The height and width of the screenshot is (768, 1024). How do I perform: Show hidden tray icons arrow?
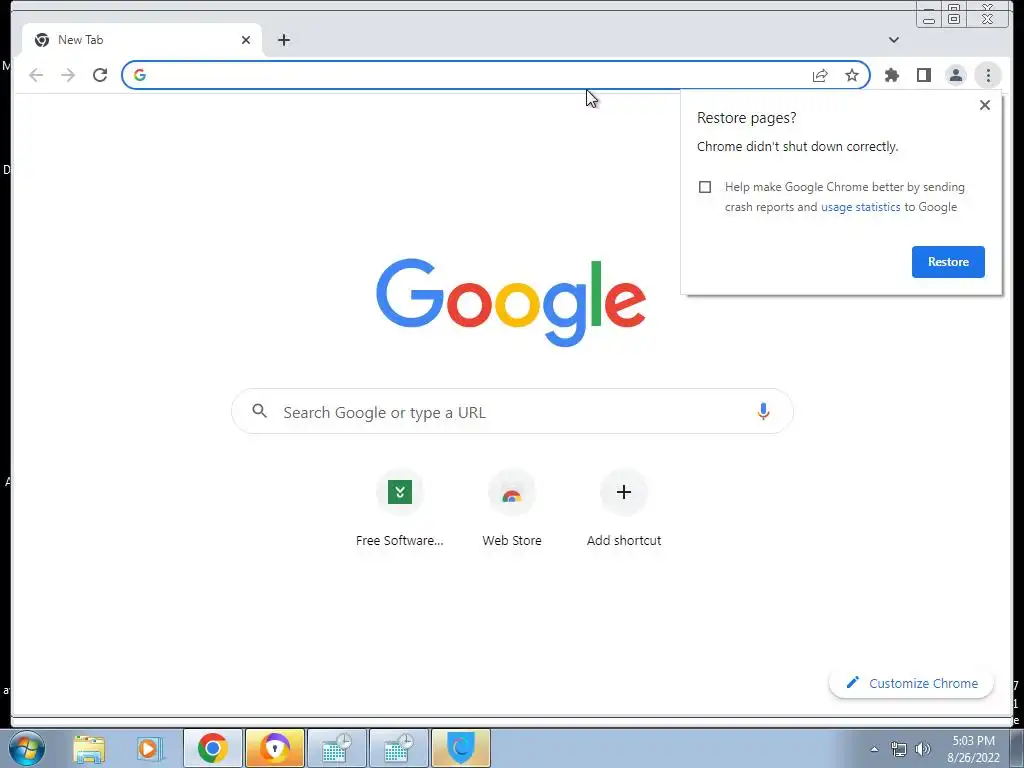(874, 749)
